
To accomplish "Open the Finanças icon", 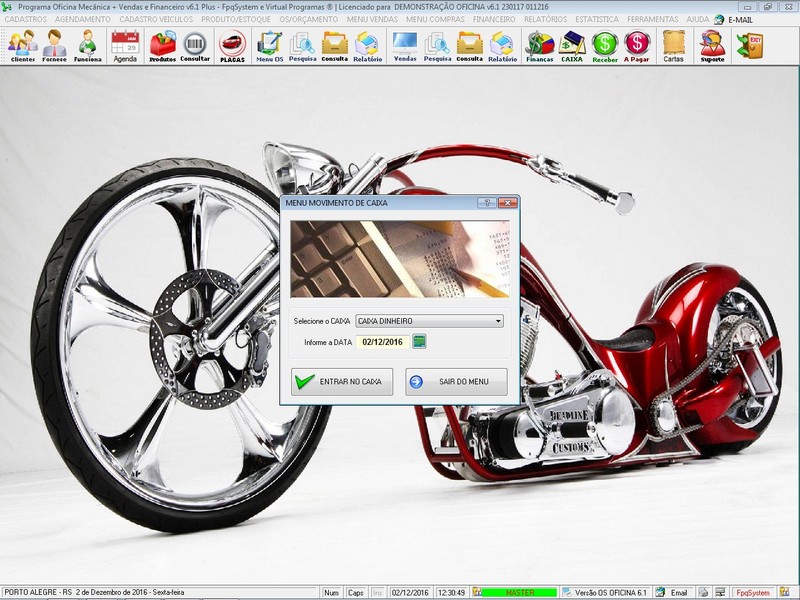I will 540,46.
